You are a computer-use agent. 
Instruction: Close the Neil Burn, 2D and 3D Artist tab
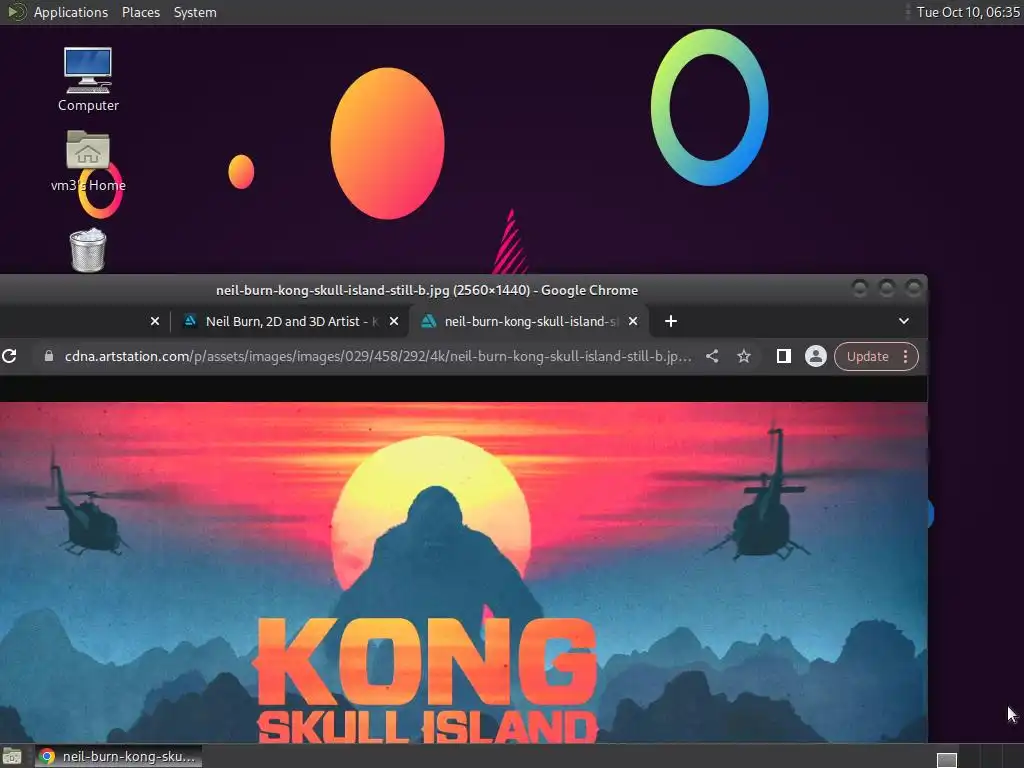click(x=394, y=321)
